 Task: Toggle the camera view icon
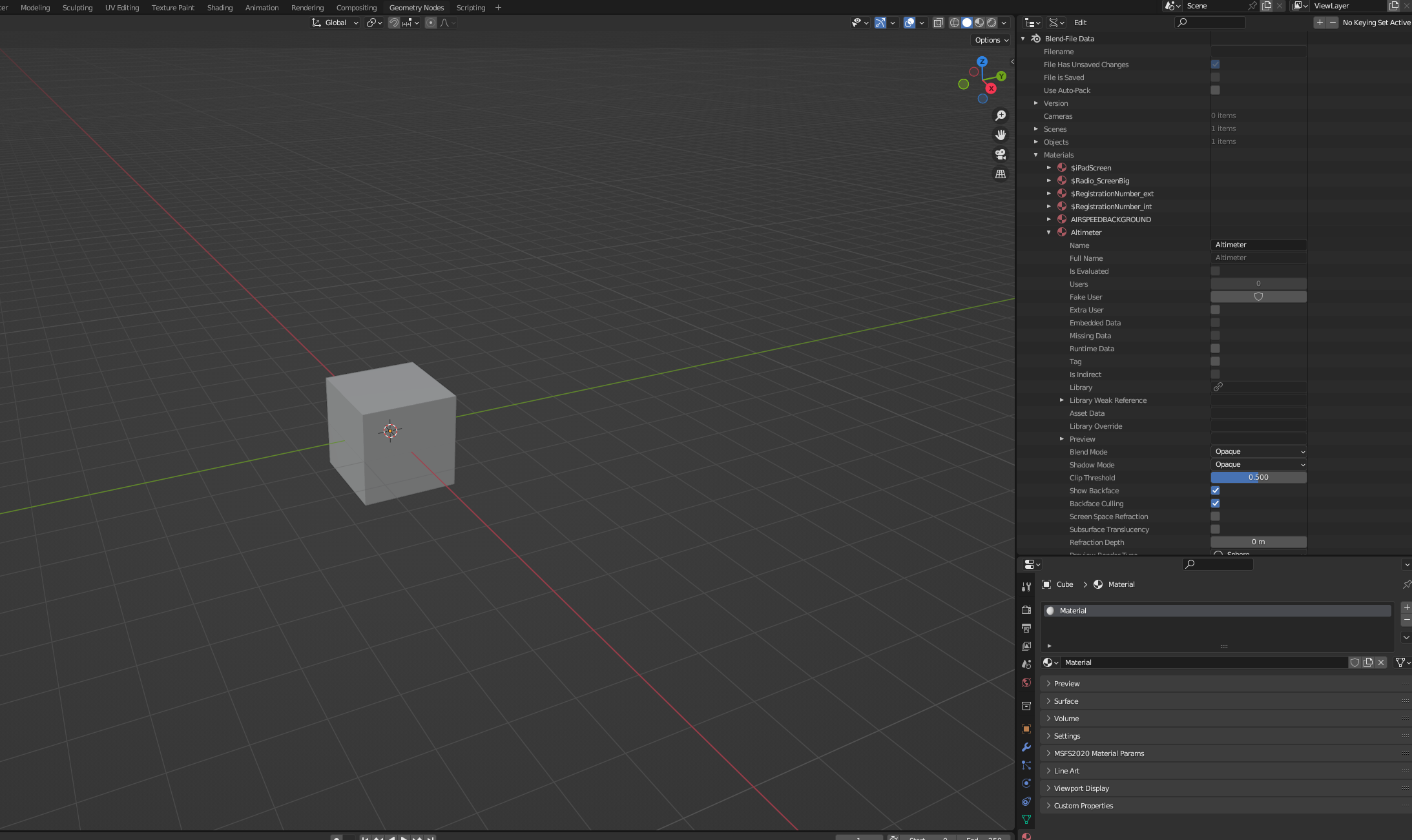(x=1001, y=154)
